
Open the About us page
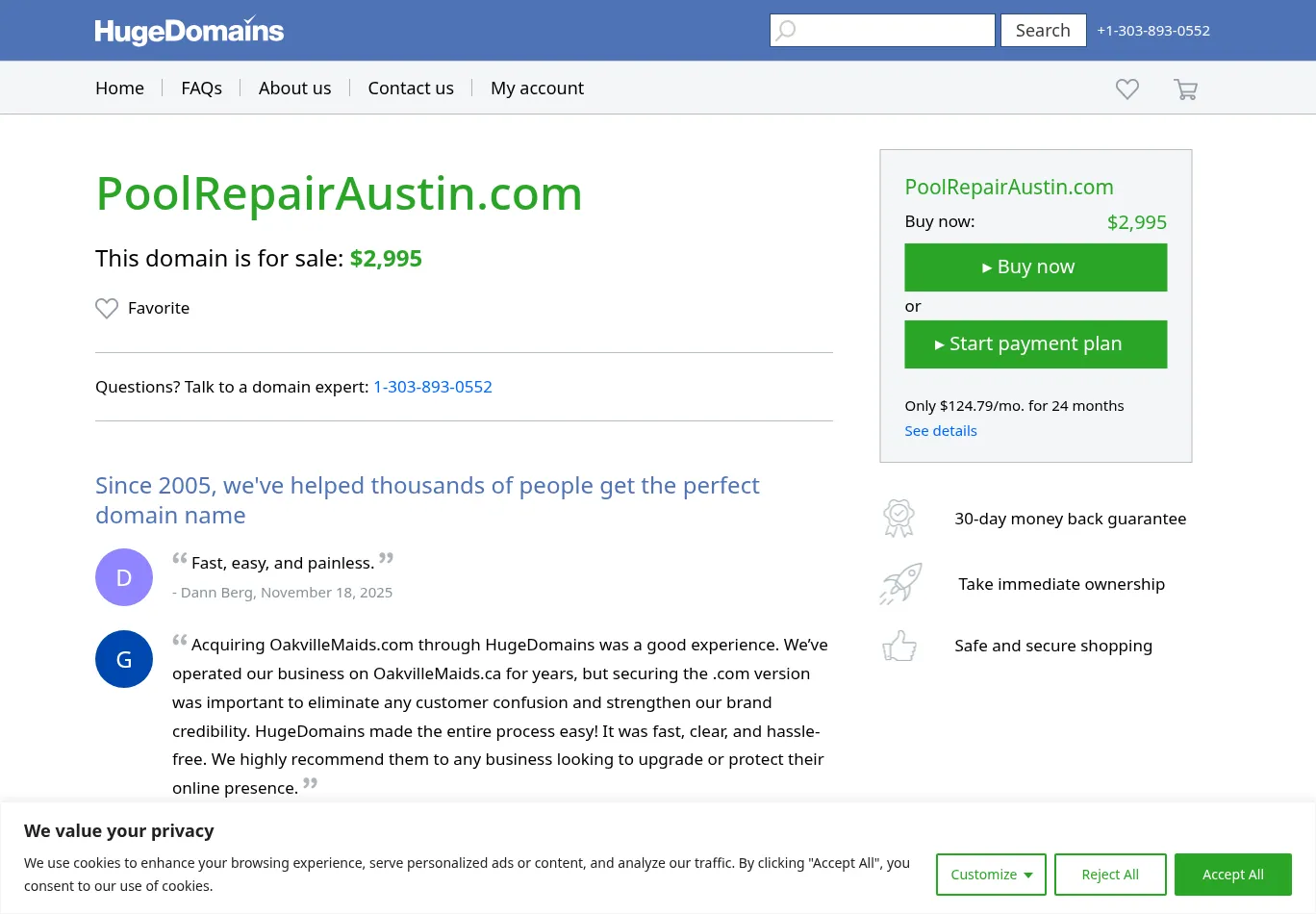294,89
